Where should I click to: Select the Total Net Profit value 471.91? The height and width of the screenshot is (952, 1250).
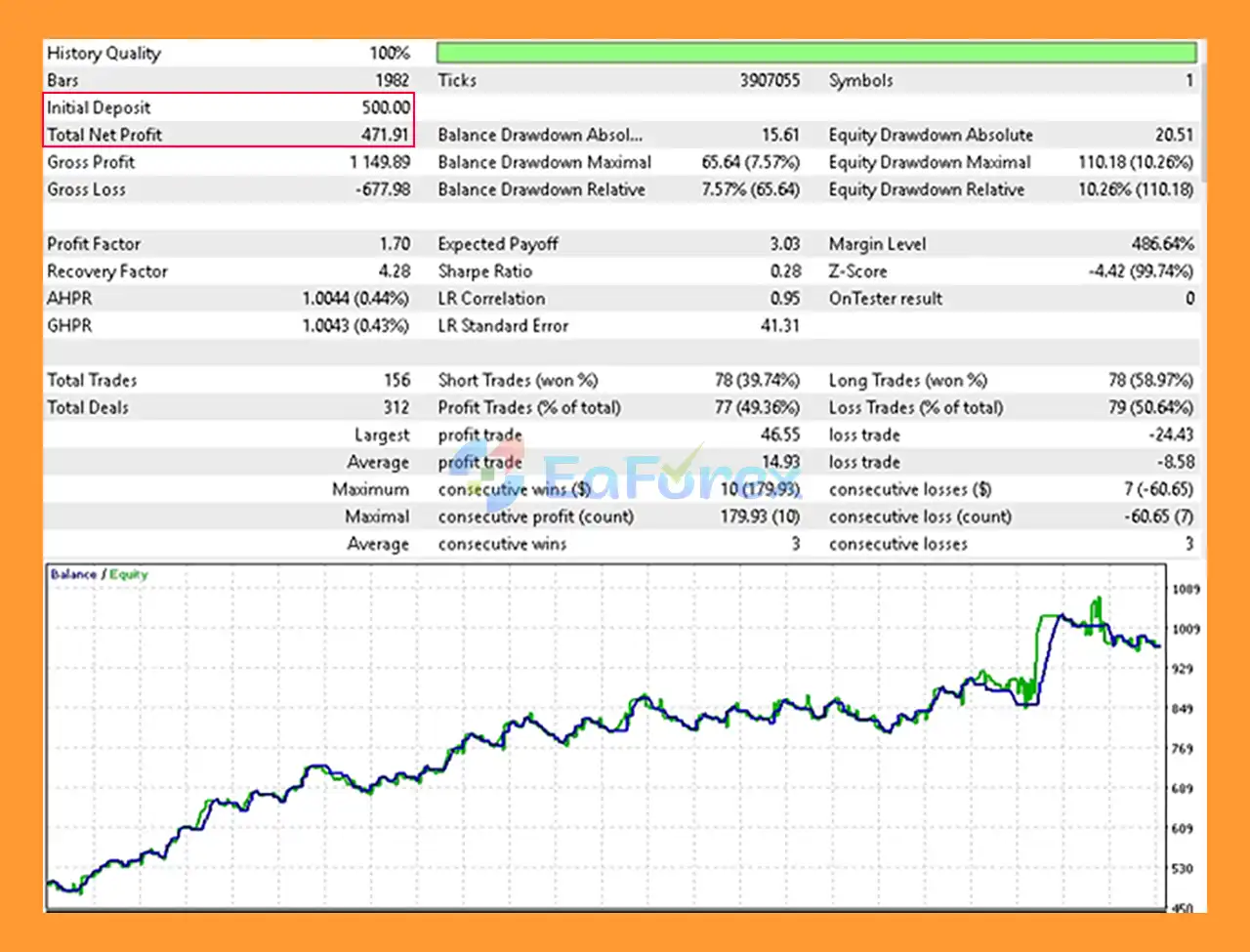click(385, 135)
